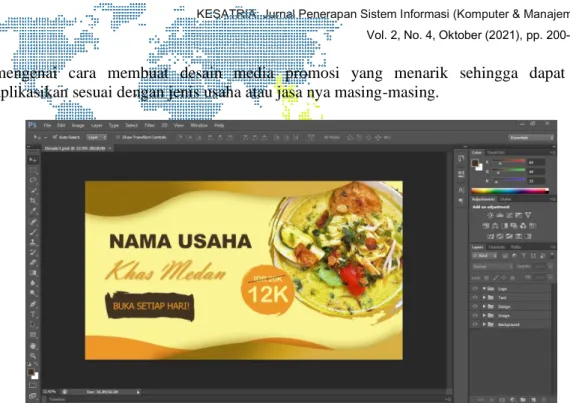Toggle the layer filter on/off switch
This screenshot has width=570, height=403.
(x=552, y=256)
